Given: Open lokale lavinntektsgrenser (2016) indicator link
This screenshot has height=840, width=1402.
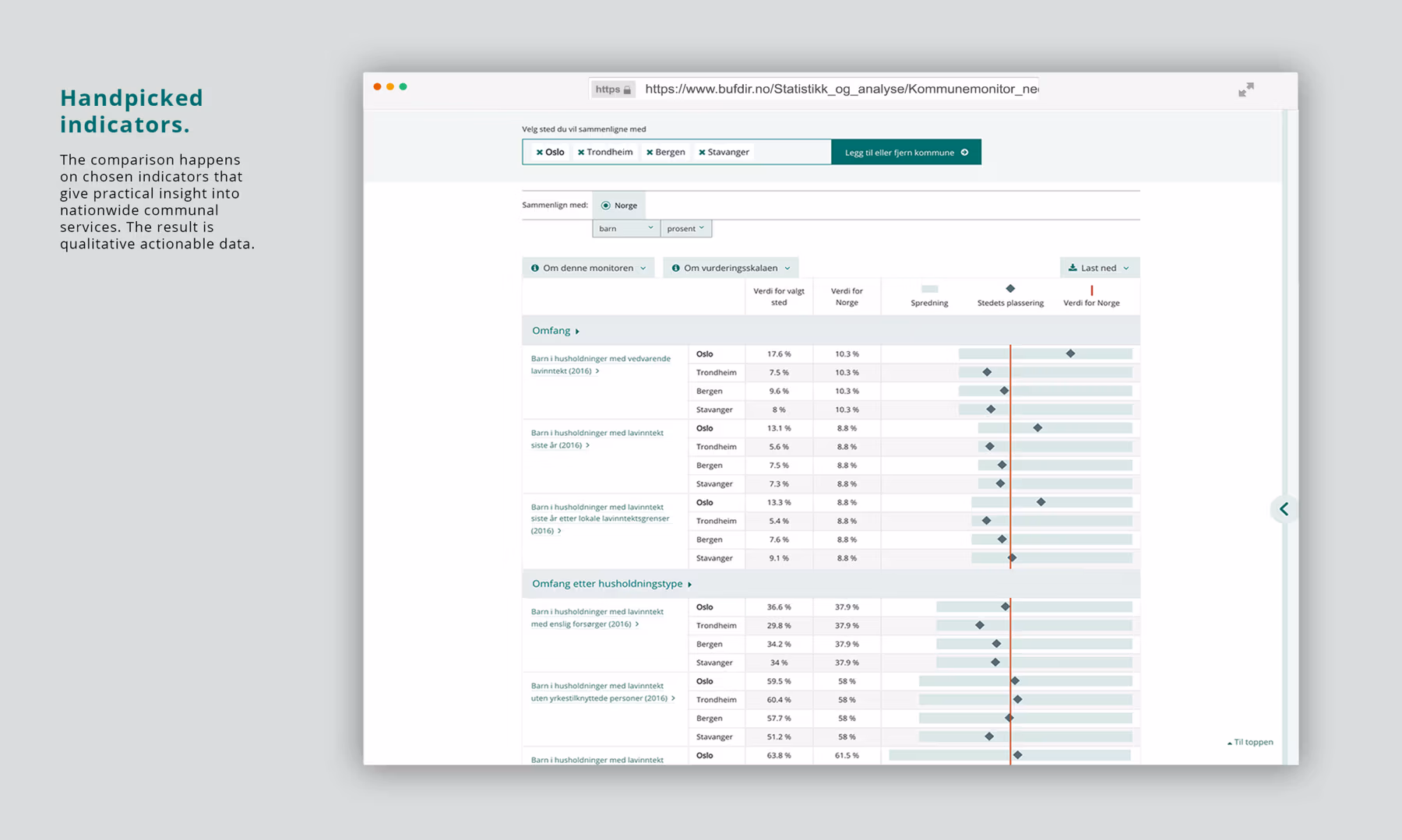Looking at the screenshot, I should click(600, 518).
